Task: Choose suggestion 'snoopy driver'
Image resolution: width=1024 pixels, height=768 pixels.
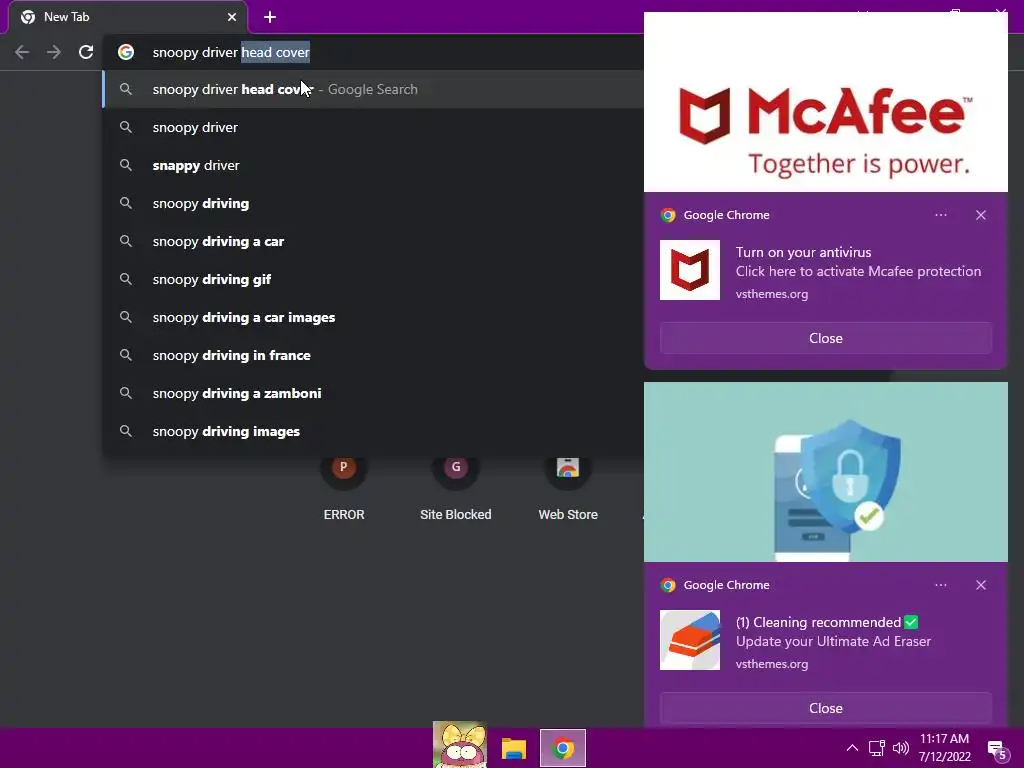Action: click(373, 127)
